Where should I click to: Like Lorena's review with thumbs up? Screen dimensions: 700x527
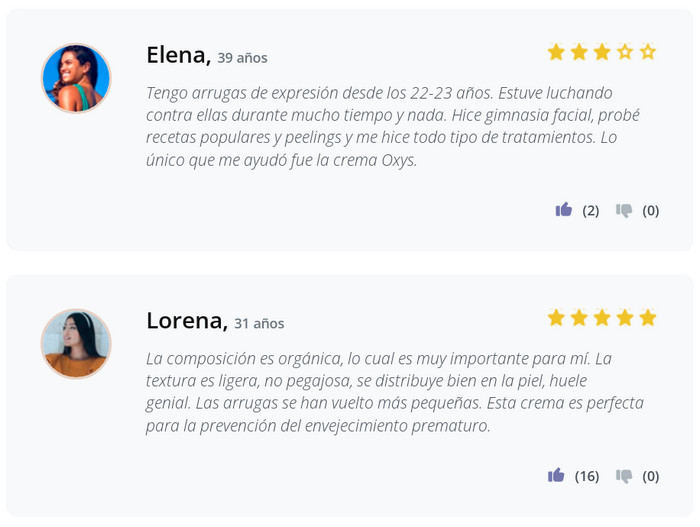pos(556,475)
